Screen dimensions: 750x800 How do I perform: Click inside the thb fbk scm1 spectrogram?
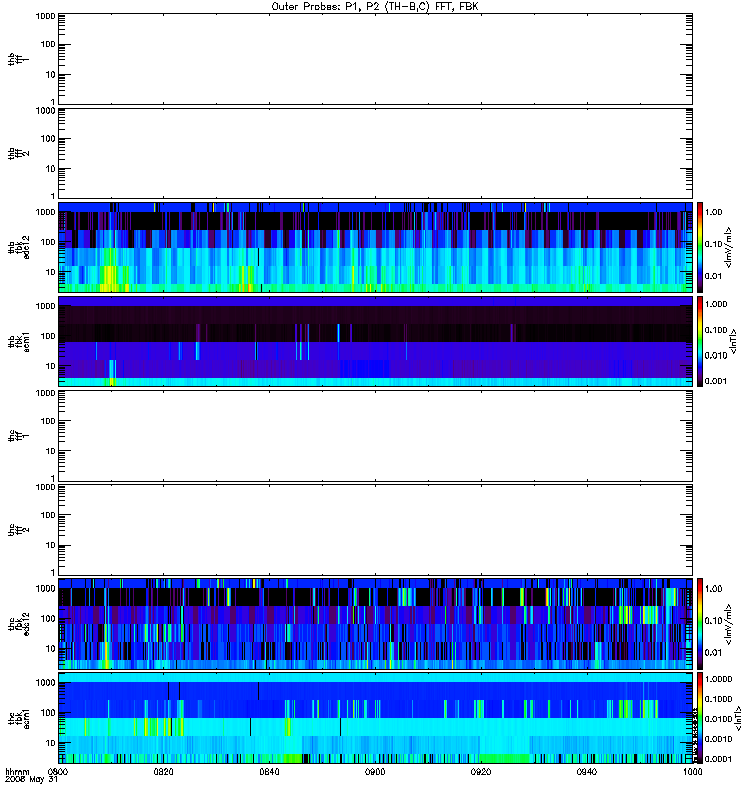(375, 341)
